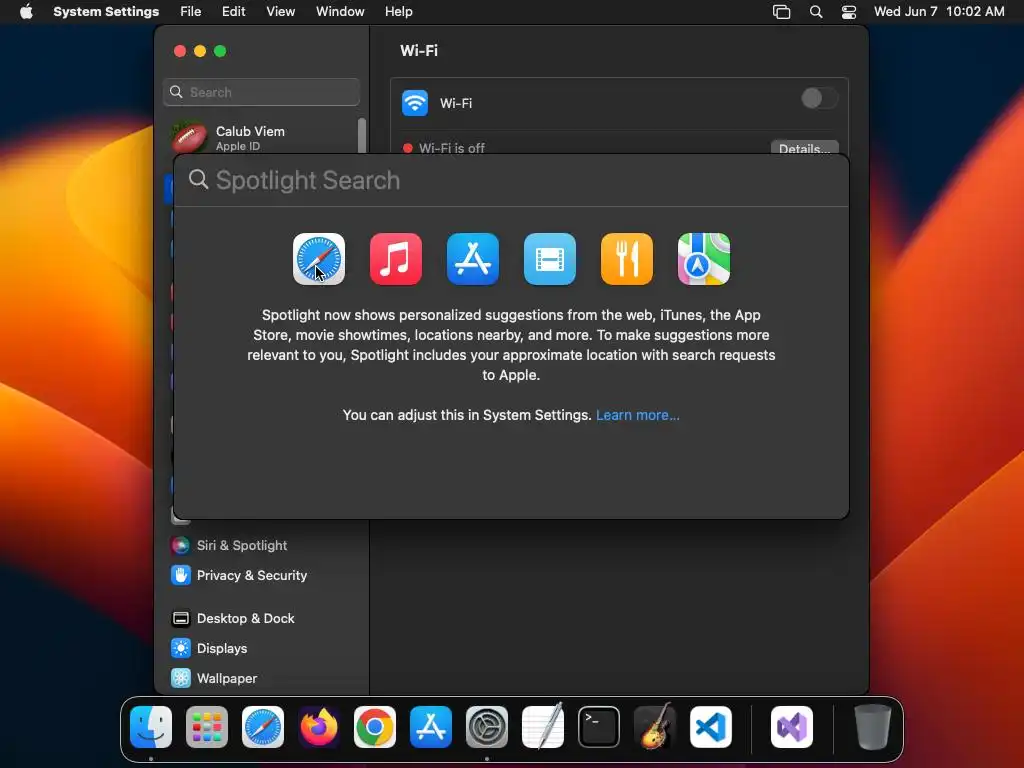The width and height of the screenshot is (1024, 768).
Task: Click the System Settings sidebar Search field
Action: [x=261, y=92]
